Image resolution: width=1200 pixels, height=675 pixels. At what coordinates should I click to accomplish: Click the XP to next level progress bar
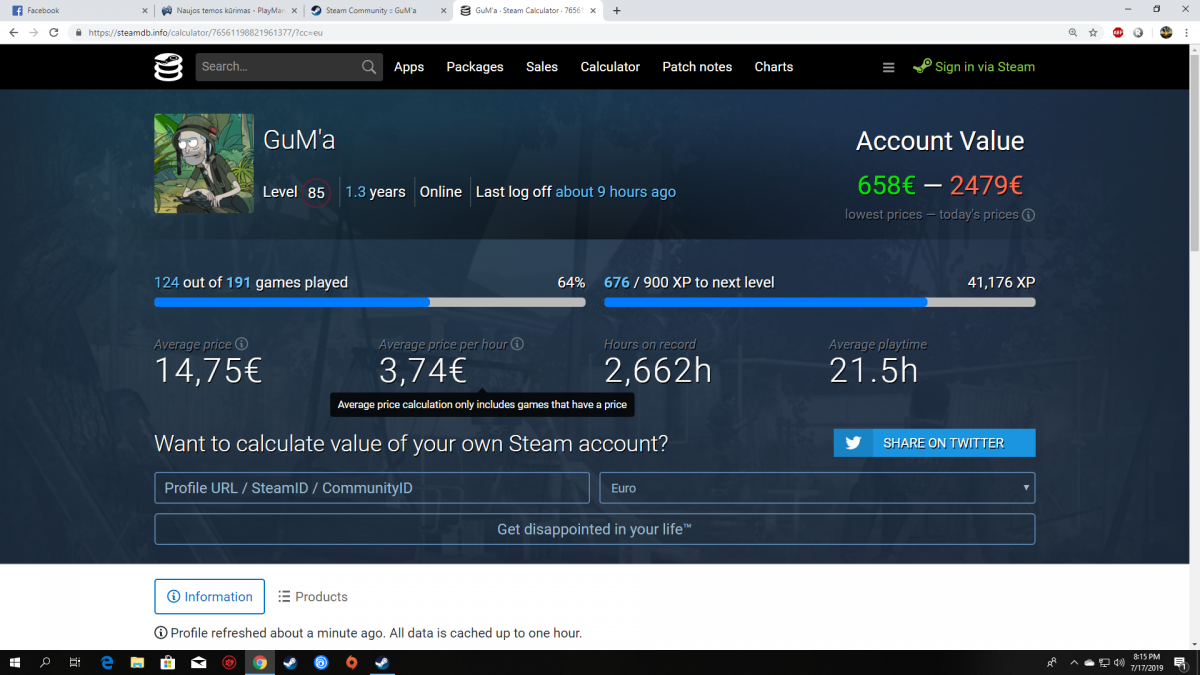point(820,302)
